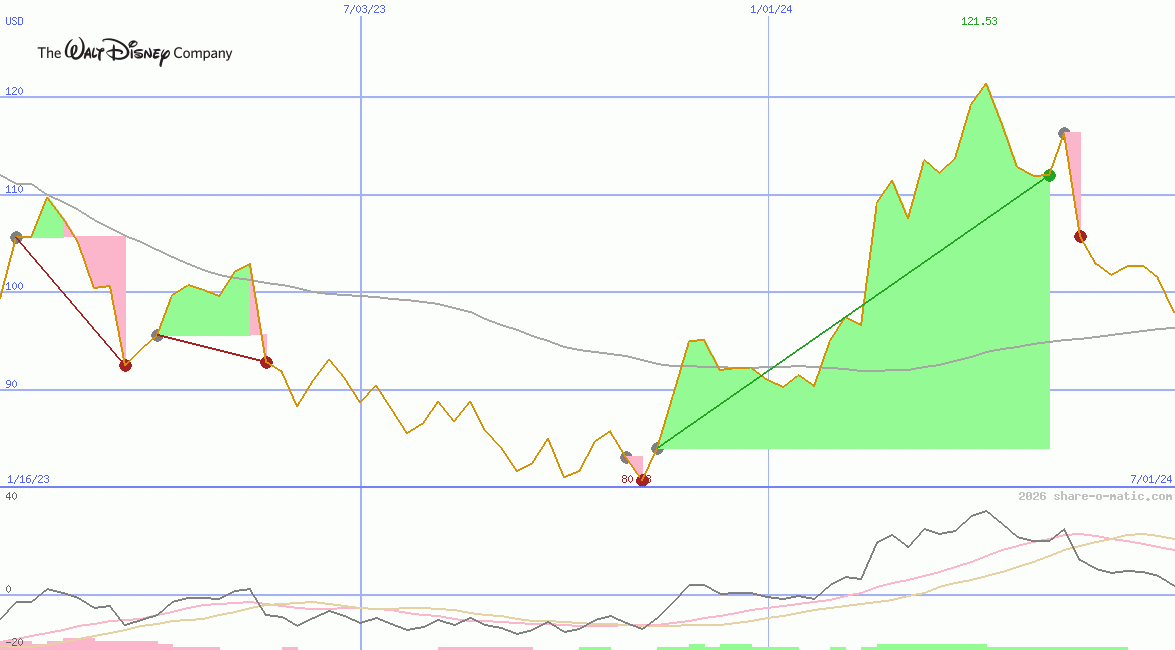Screen dimensions: 1175x650
Task: Select the 7/03/23 date label
Action: [x=364, y=9]
